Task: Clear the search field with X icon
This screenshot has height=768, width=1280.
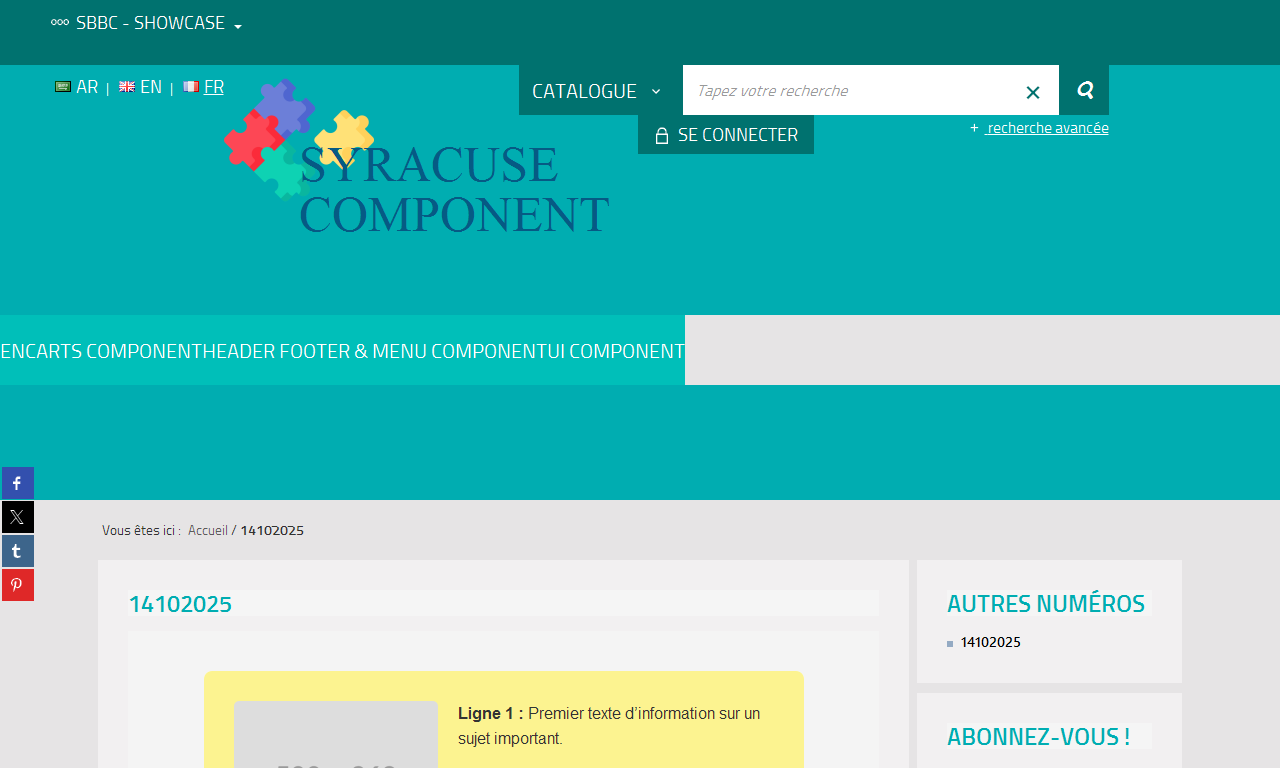Action: point(1033,92)
